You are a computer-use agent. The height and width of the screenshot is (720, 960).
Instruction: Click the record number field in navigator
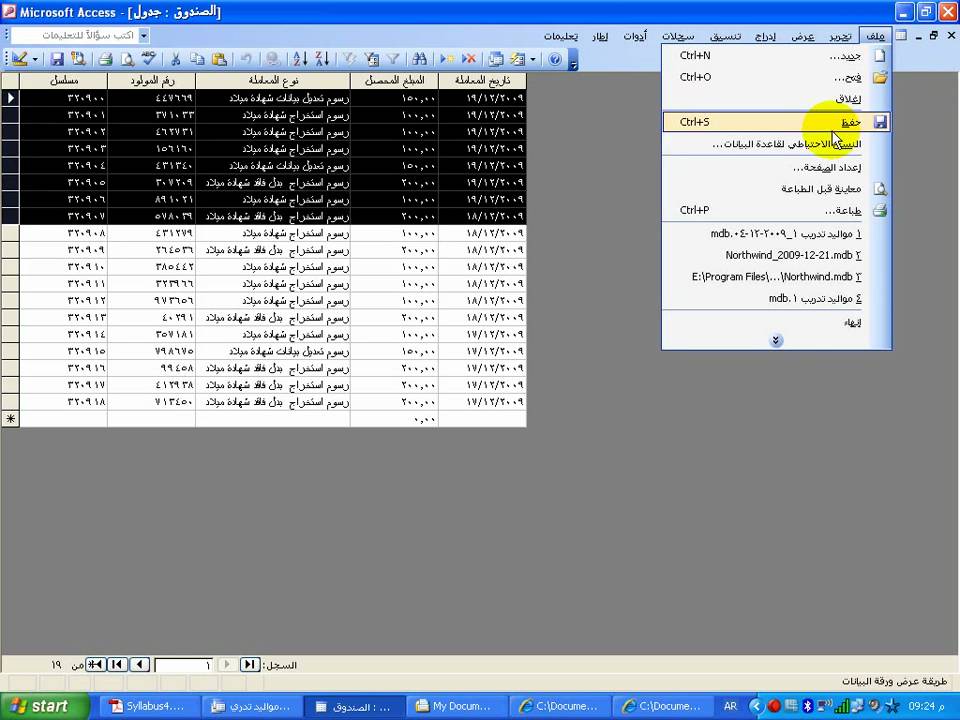point(184,665)
